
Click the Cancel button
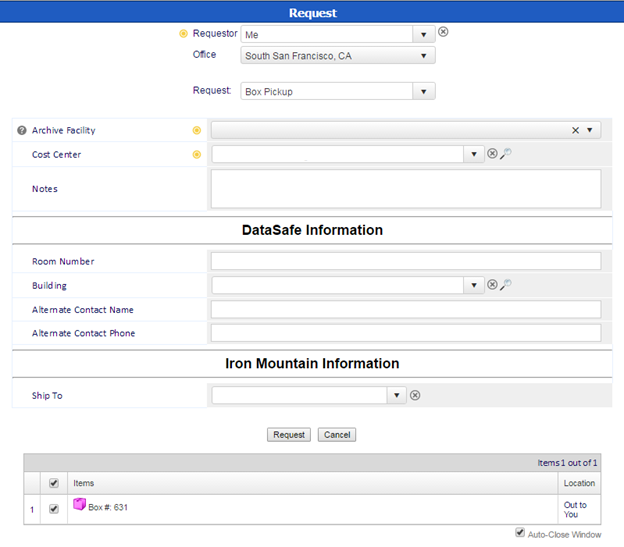coord(337,434)
